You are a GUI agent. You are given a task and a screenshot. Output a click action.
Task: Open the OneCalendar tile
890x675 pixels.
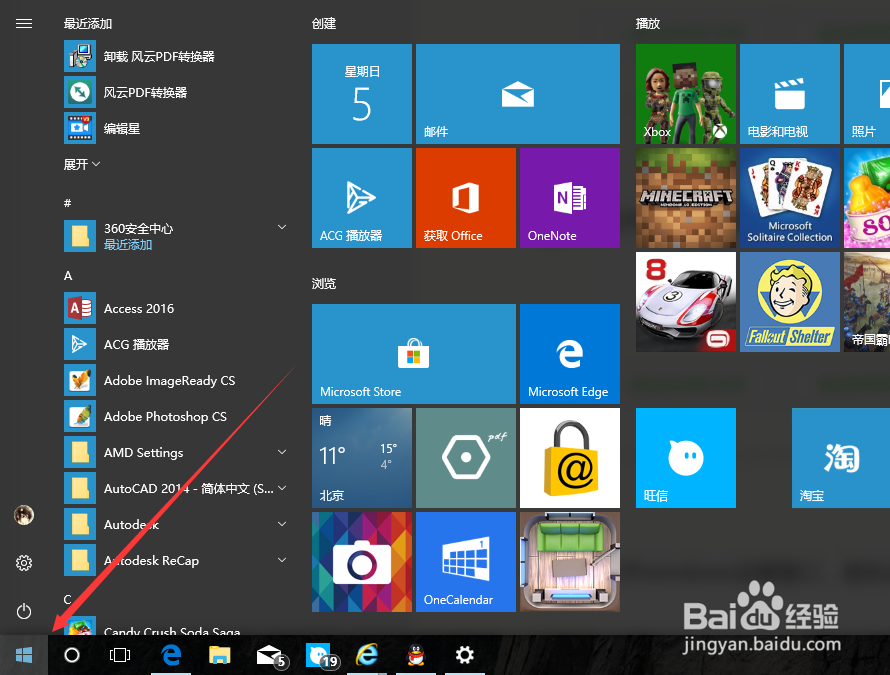coord(465,561)
